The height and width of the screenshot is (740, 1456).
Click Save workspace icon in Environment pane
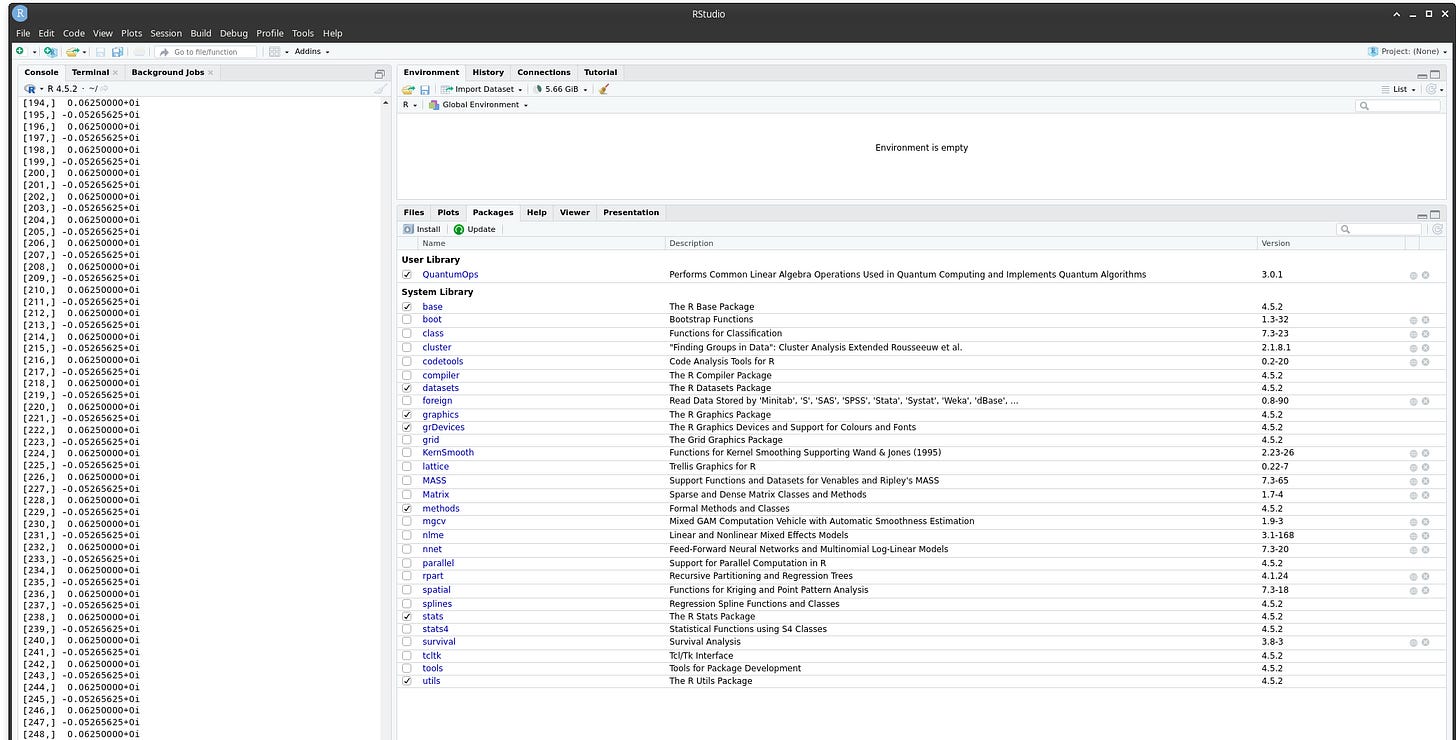pos(425,89)
